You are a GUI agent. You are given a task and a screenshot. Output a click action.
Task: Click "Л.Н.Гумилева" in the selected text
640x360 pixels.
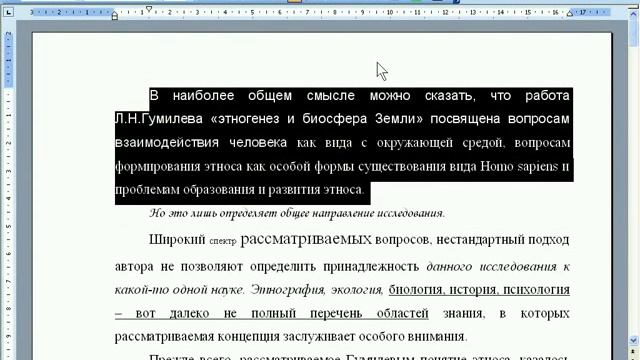click(159, 119)
